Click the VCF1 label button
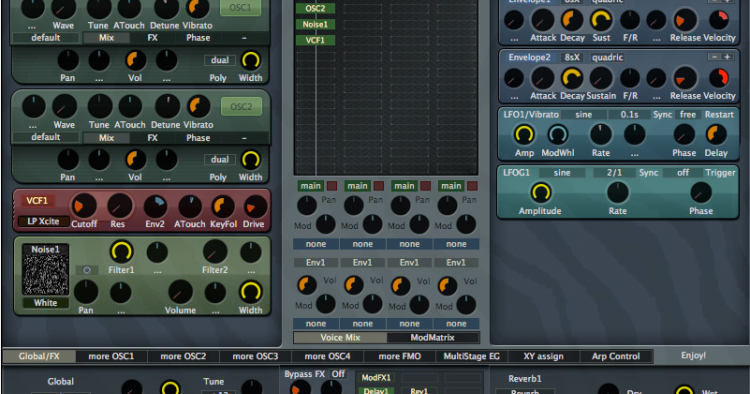 pyautogui.click(x=37, y=201)
